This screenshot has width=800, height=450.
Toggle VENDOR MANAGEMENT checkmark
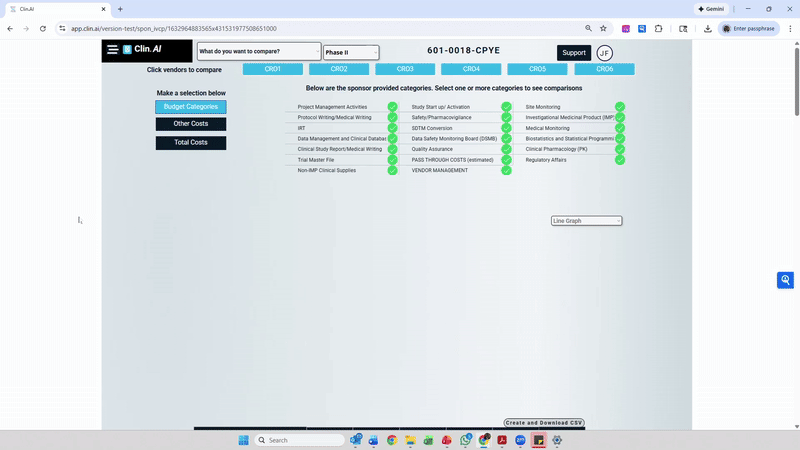pos(506,170)
